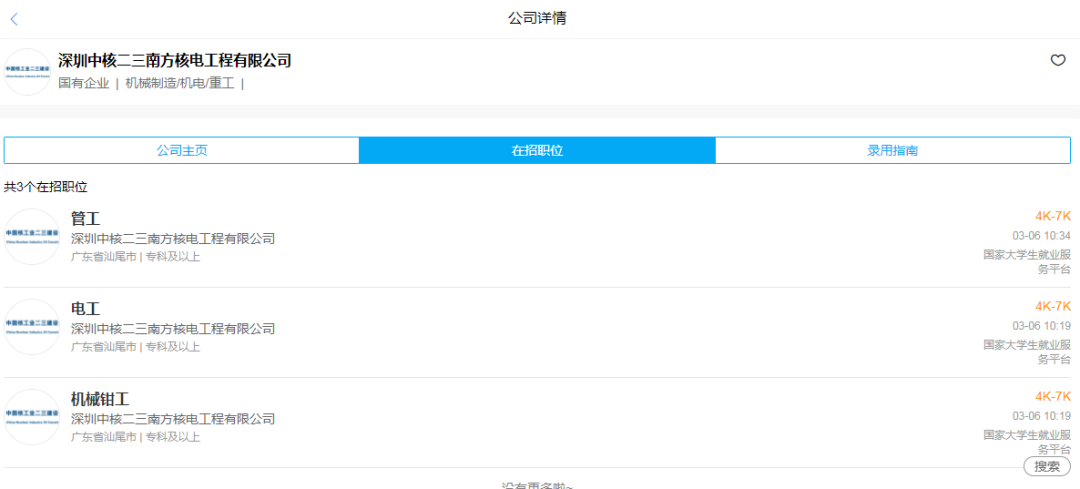The width and height of the screenshot is (1080, 489).
Task: Click 国家大学生就业服务平台 source on 管工 row
Action: point(1027,262)
